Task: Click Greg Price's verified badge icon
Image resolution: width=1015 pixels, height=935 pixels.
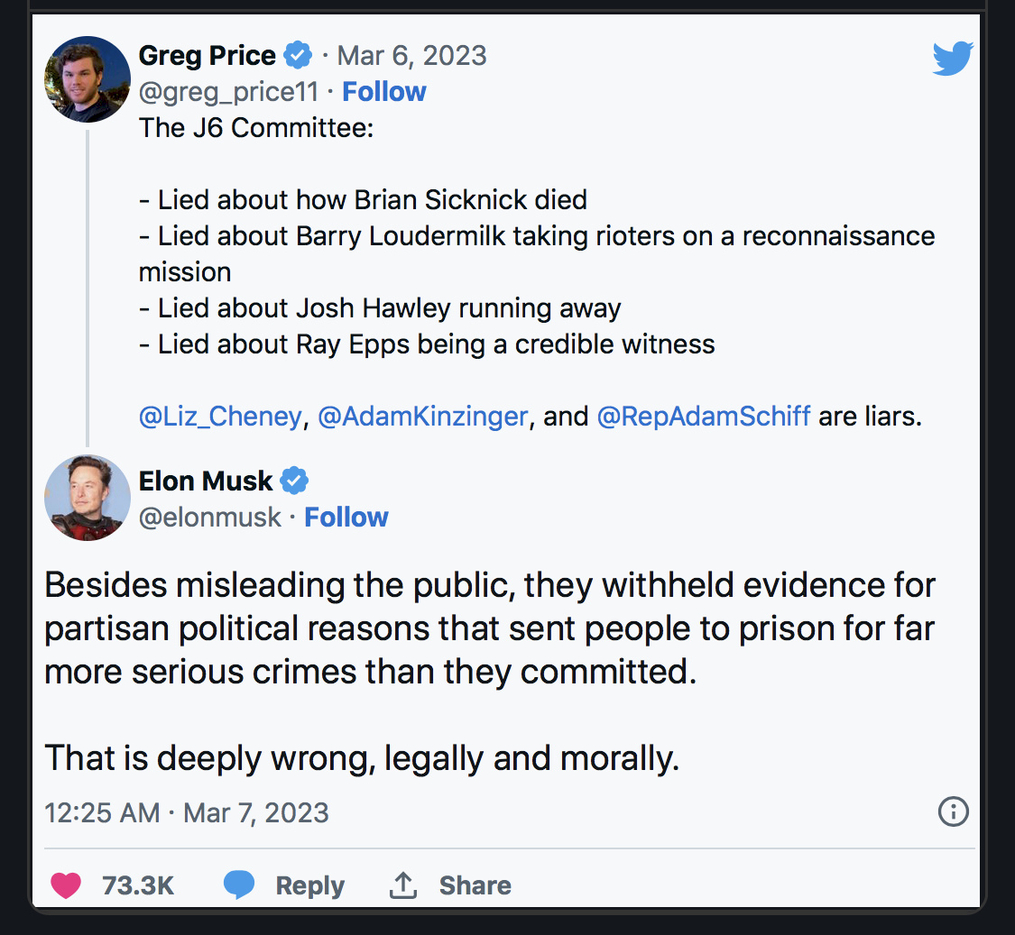Action: (x=297, y=55)
